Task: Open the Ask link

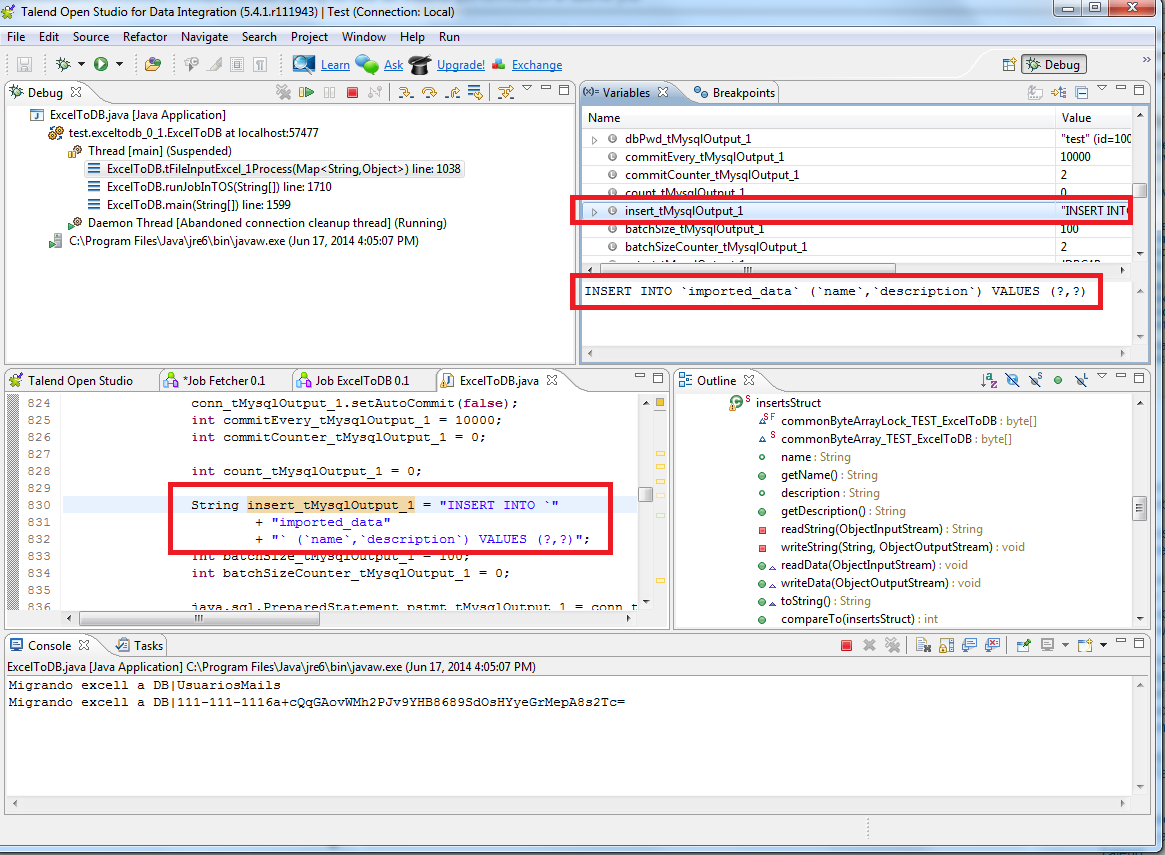Action: [x=393, y=65]
